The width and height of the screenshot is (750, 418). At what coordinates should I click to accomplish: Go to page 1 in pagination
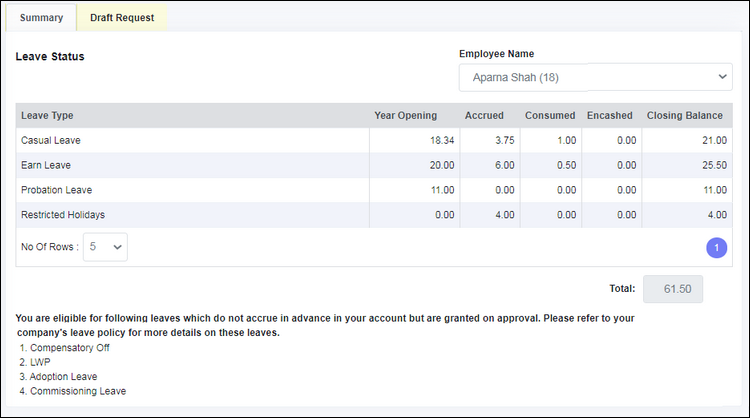717,248
